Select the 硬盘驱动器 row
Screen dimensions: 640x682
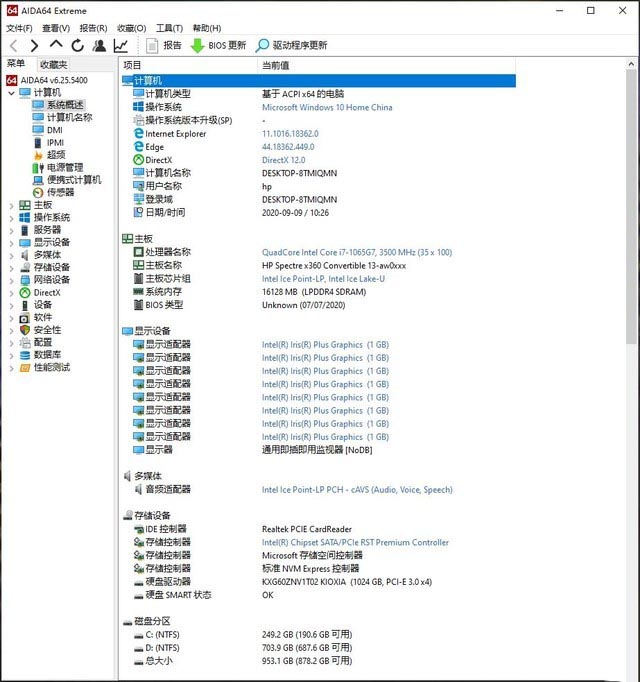pos(318,582)
